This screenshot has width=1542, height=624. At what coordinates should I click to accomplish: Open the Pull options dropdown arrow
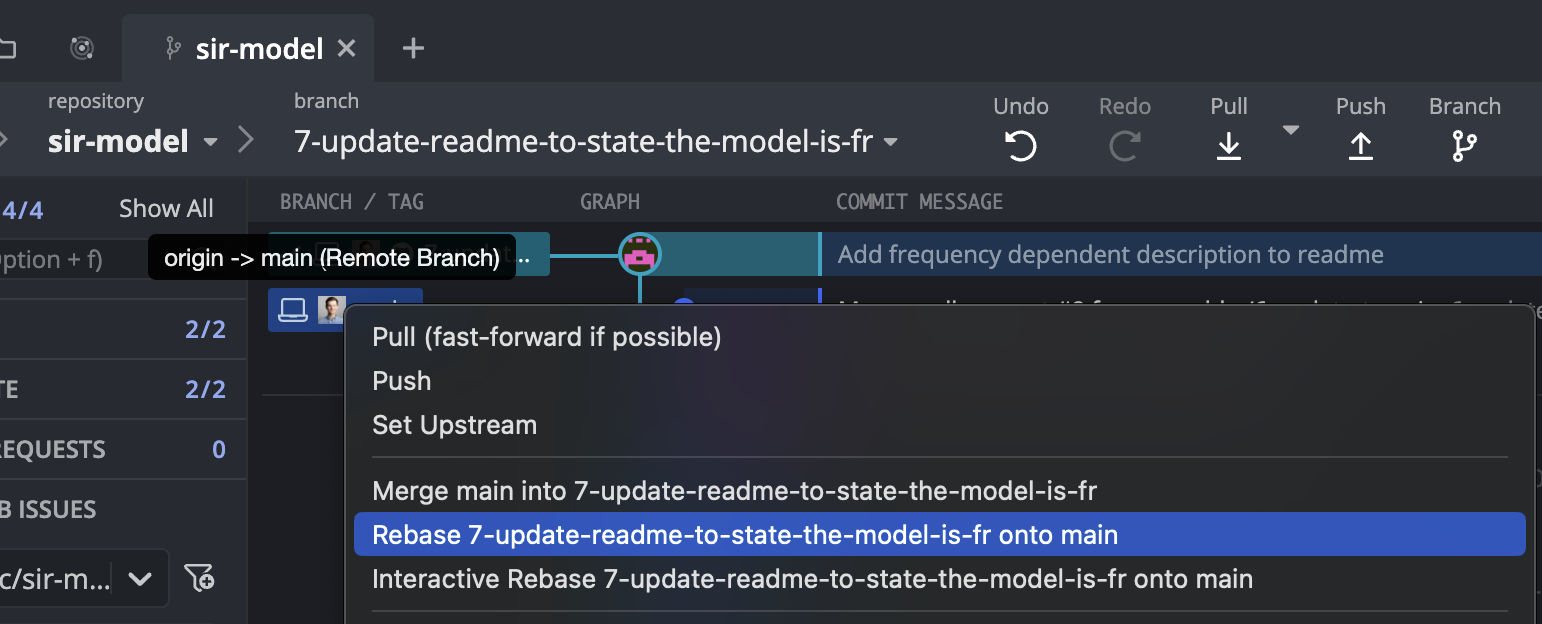[1291, 130]
